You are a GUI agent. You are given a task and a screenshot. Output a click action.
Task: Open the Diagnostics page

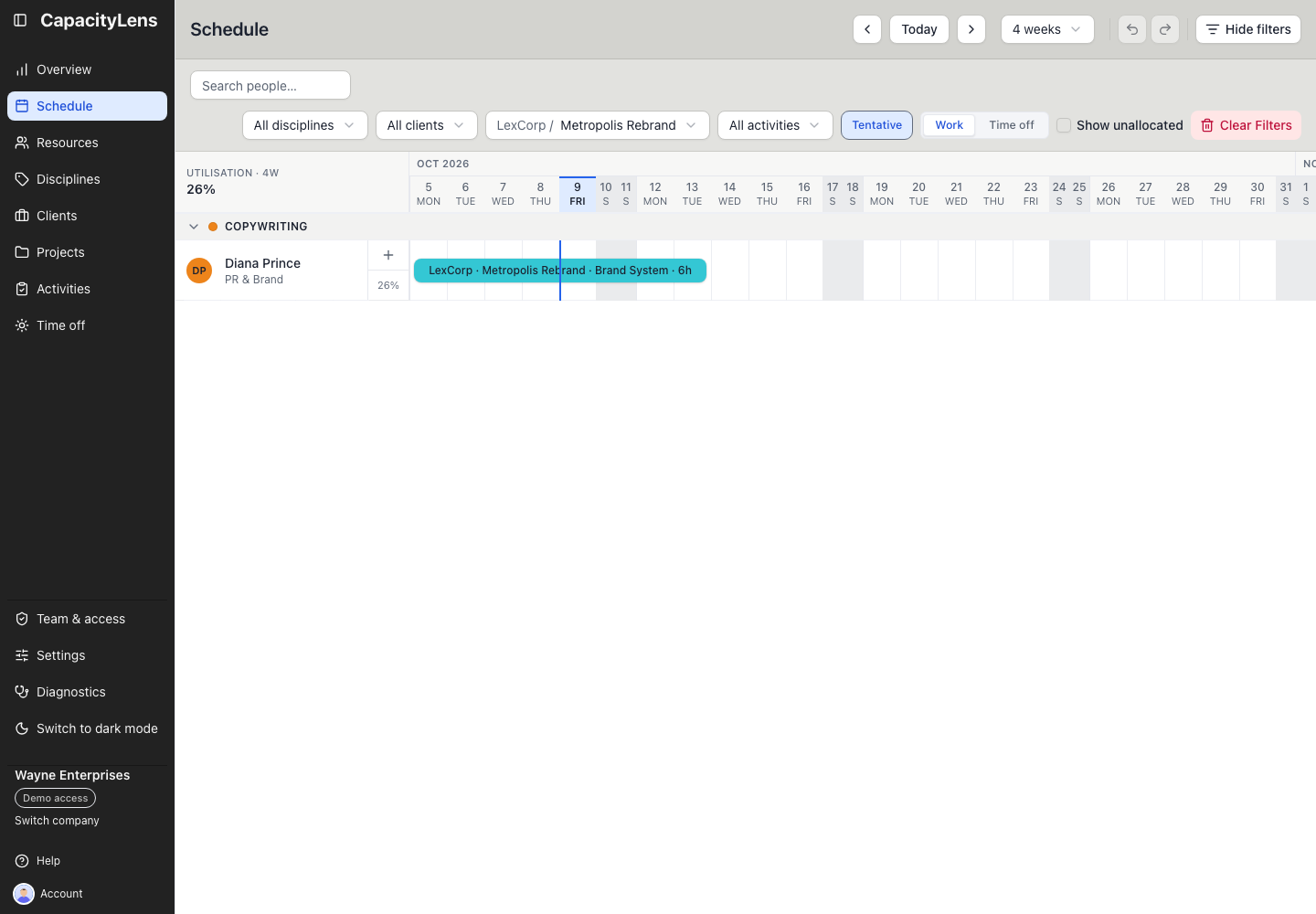tap(87, 692)
